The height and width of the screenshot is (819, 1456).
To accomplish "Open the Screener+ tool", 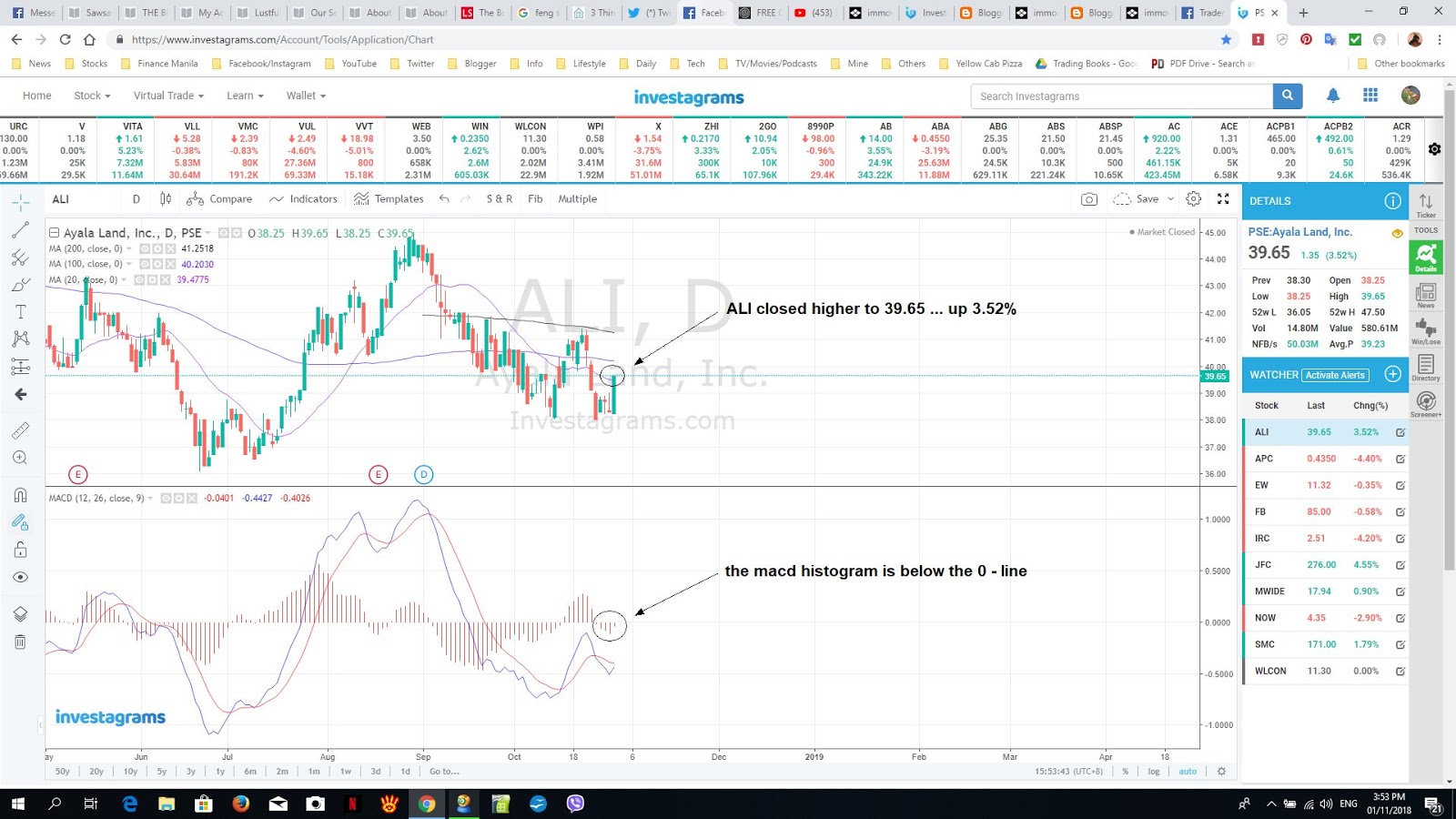I will click(x=1426, y=404).
